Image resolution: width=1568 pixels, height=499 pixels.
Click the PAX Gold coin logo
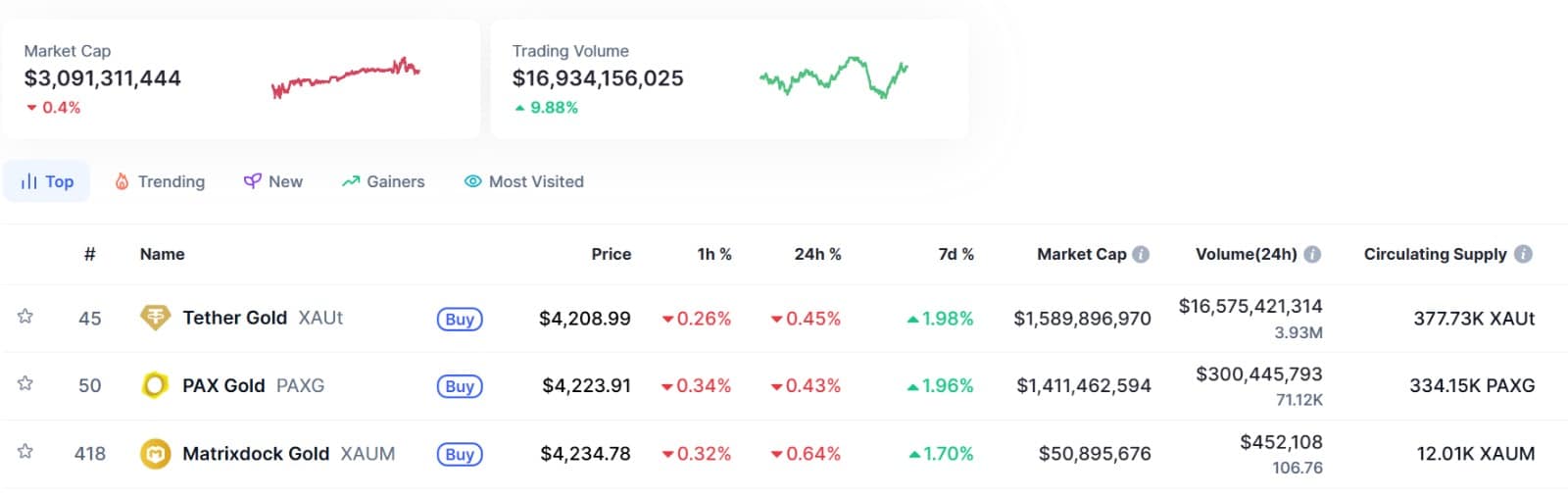[x=155, y=385]
